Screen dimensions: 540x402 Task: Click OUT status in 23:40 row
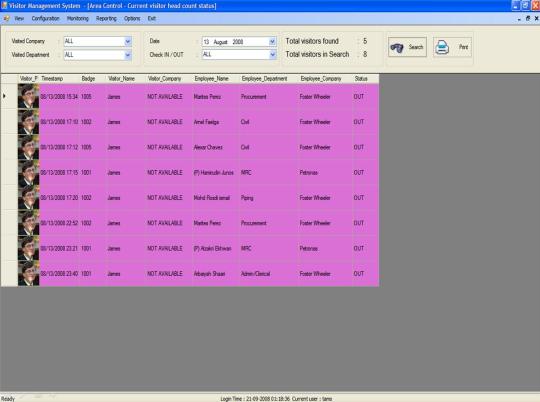pos(359,274)
